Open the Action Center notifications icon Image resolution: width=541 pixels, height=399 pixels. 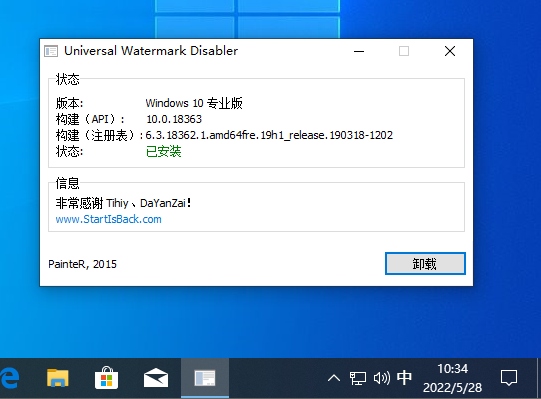(509, 378)
